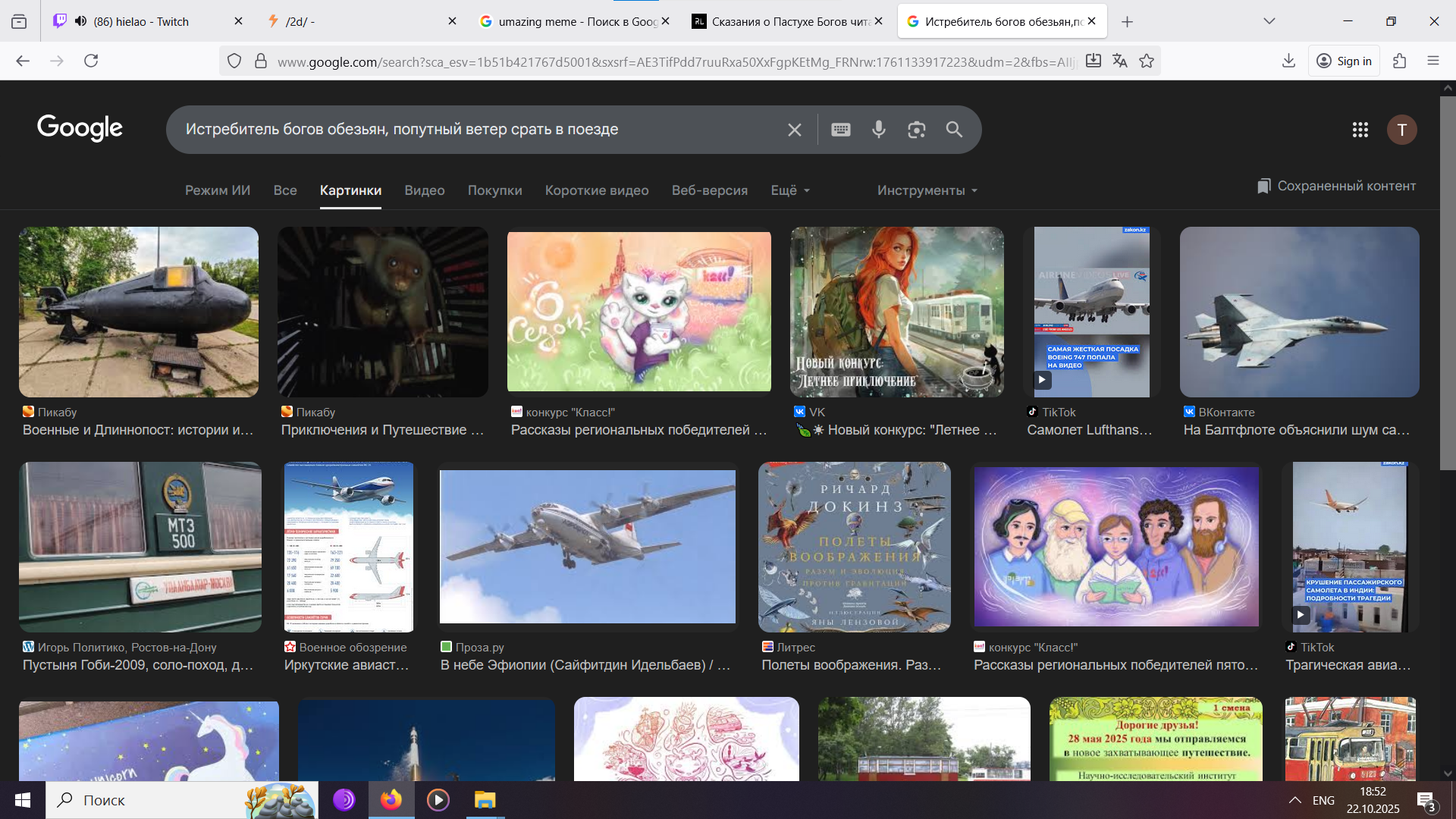Click the translate page icon
The image size is (1456, 819).
tap(1119, 61)
